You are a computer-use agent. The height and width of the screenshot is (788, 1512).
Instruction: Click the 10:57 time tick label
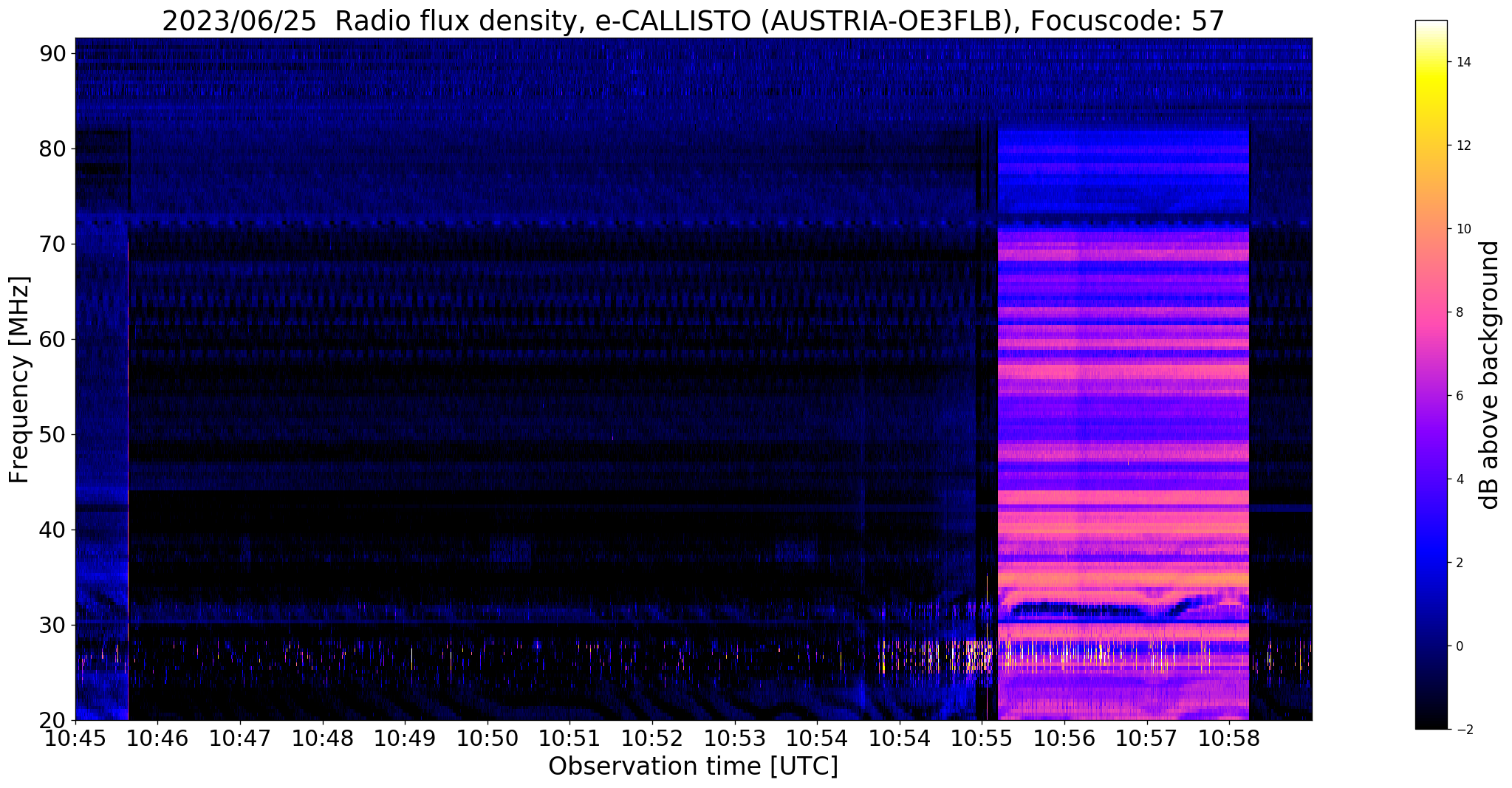1146,738
